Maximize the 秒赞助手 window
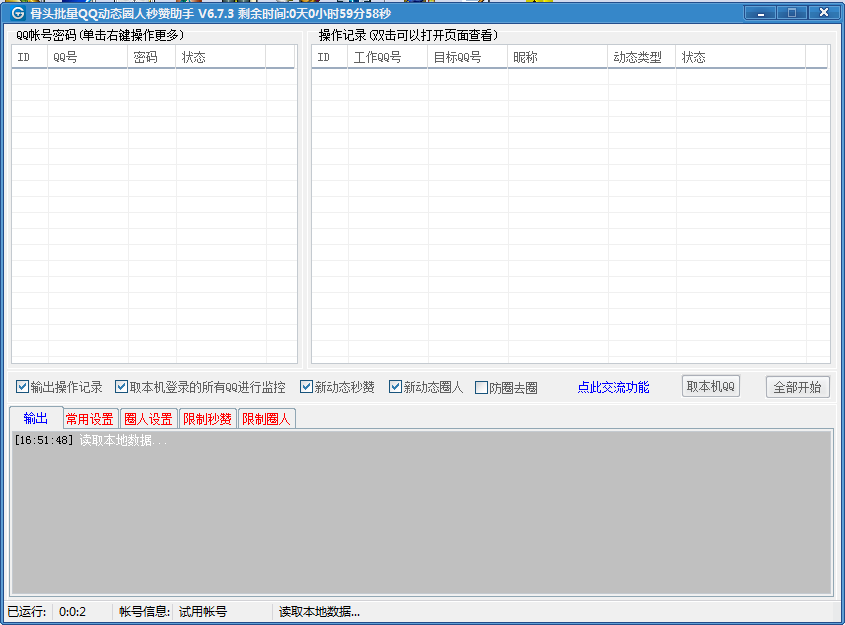This screenshot has height=625, width=845. point(792,13)
